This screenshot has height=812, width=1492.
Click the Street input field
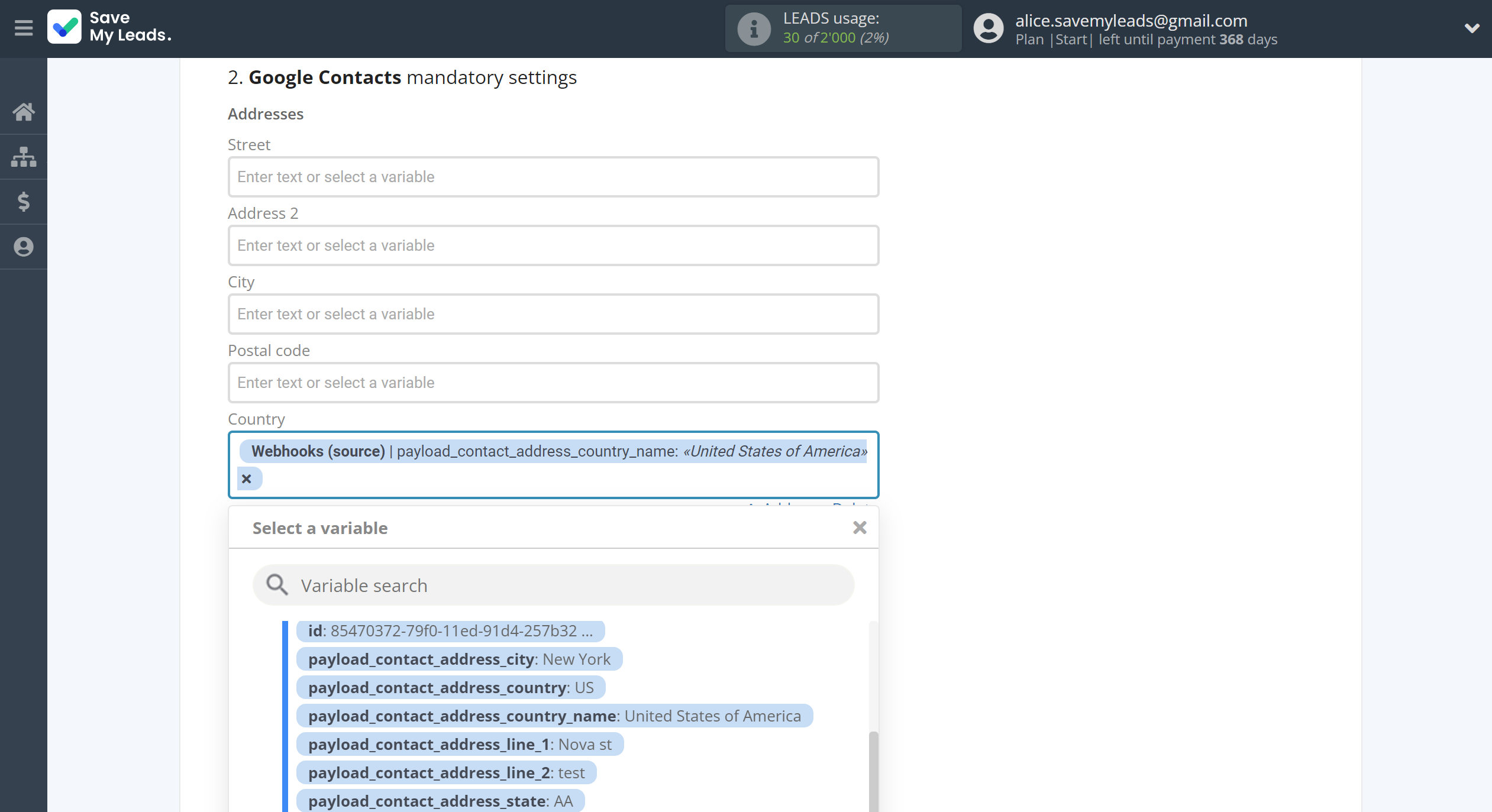[x=553, y=177]
